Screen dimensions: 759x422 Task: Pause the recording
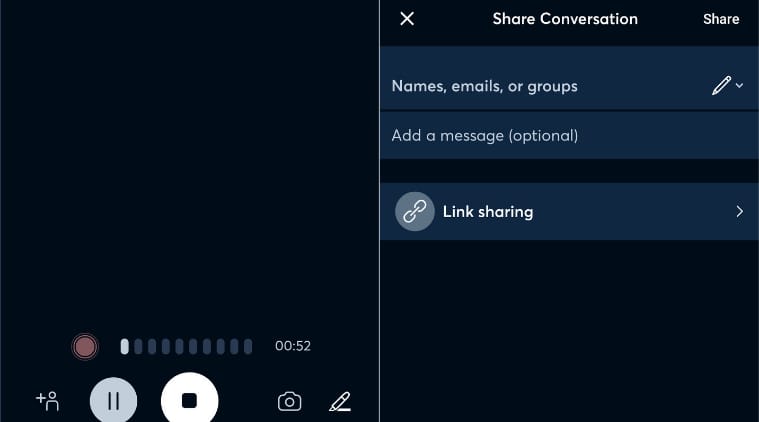point(113,400)
